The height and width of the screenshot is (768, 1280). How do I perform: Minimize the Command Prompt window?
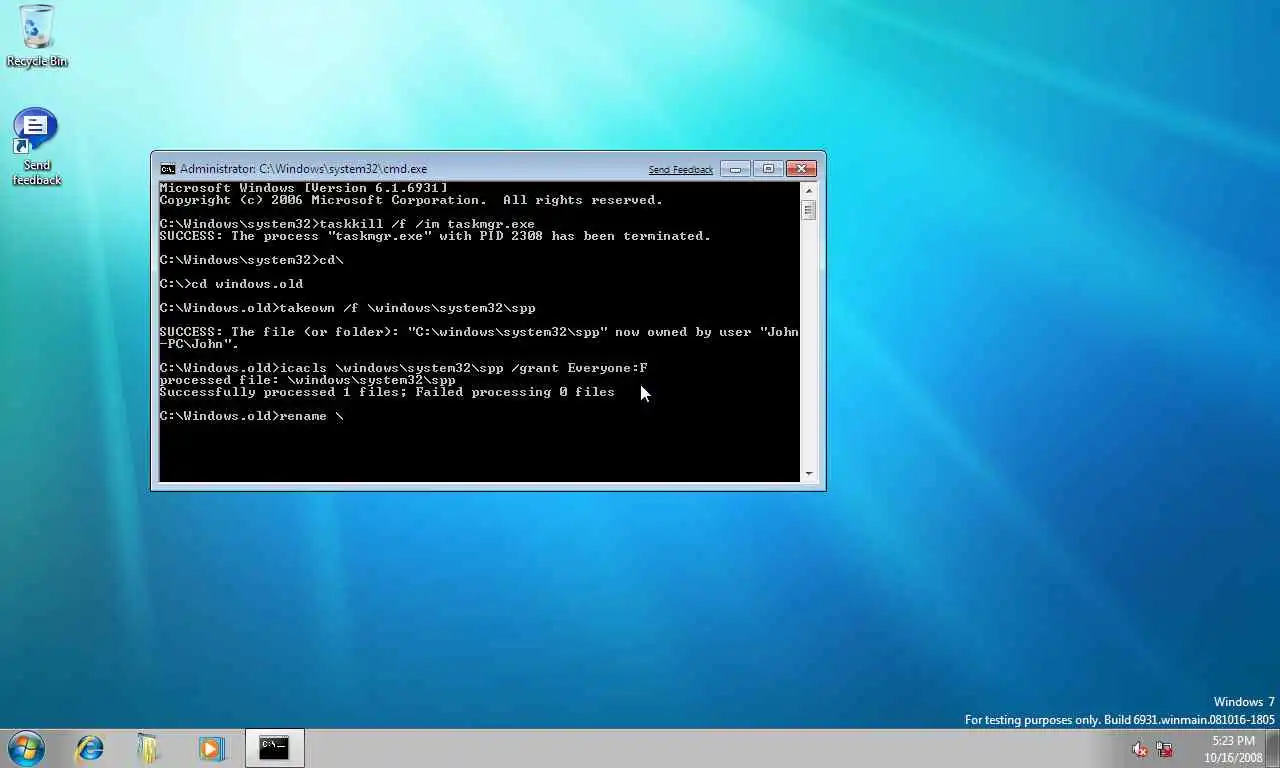pyautogui.click(x=735, y=169)
